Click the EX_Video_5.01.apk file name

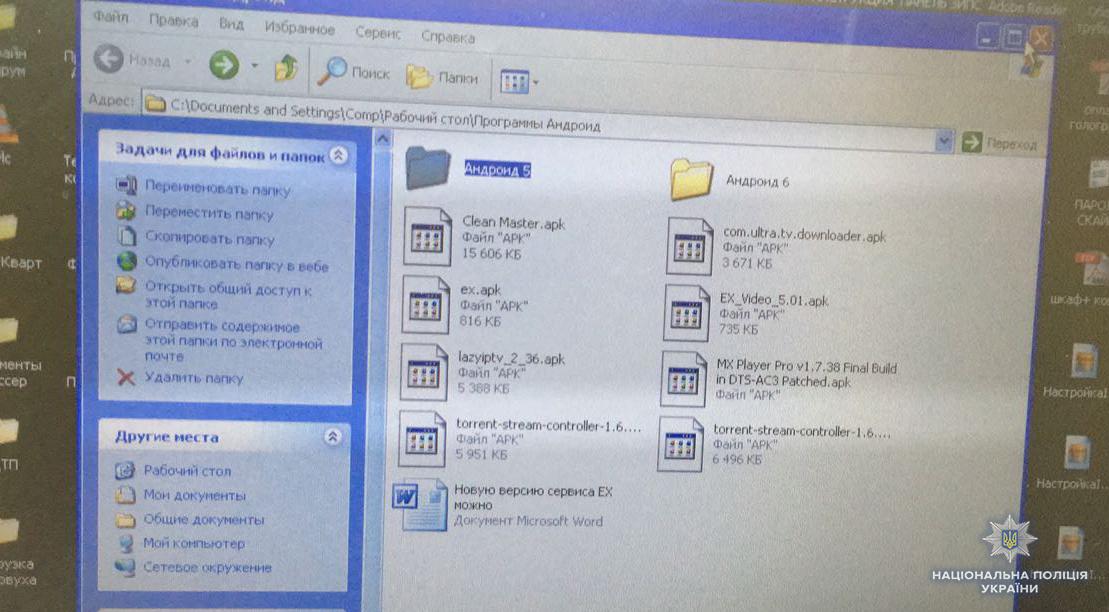(x=774, y=300)
